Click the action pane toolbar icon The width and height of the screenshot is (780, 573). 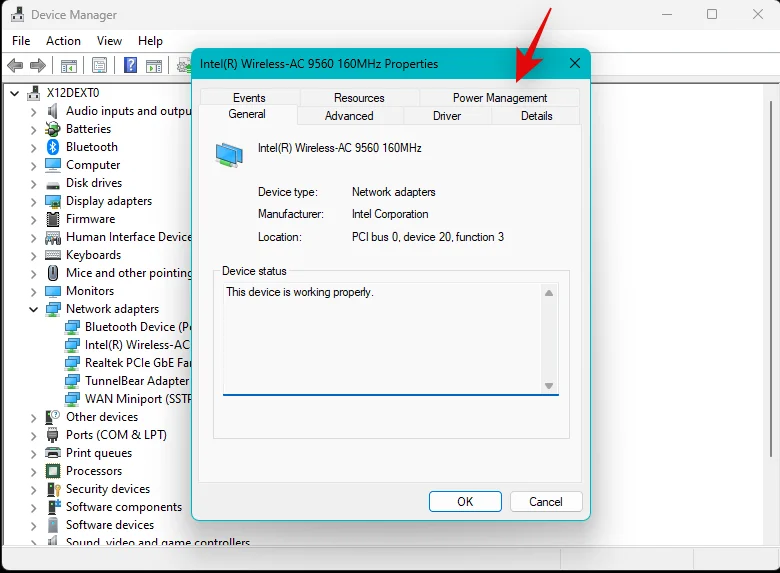(x=154, y=65)
